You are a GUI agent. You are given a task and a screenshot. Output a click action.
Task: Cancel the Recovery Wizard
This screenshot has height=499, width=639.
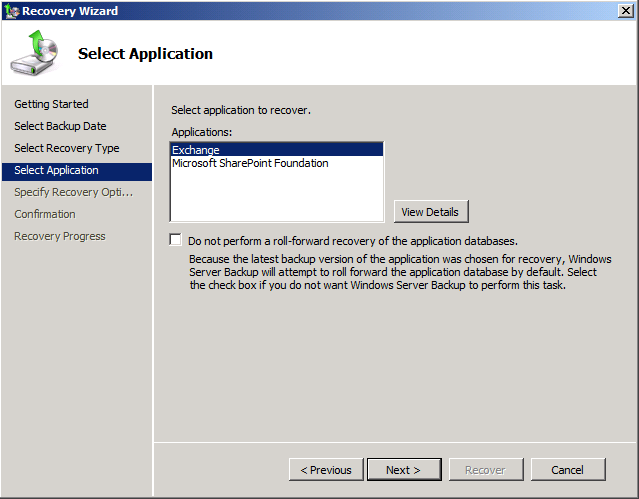coord(567,469)
